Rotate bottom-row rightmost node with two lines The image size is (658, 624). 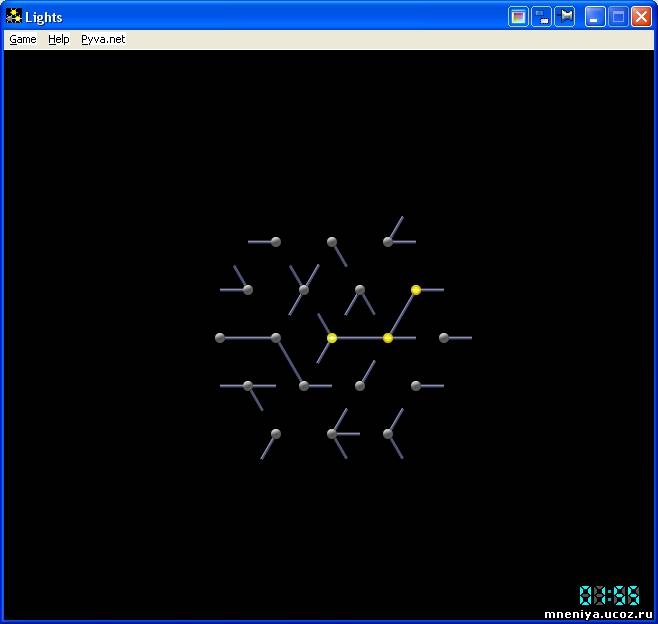(x=388, y=433)
